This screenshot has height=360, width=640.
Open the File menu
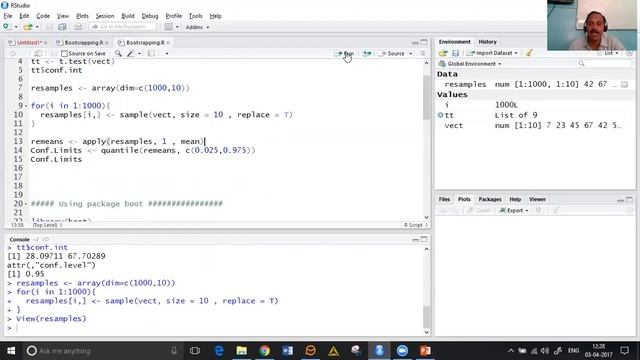point(8,16)
